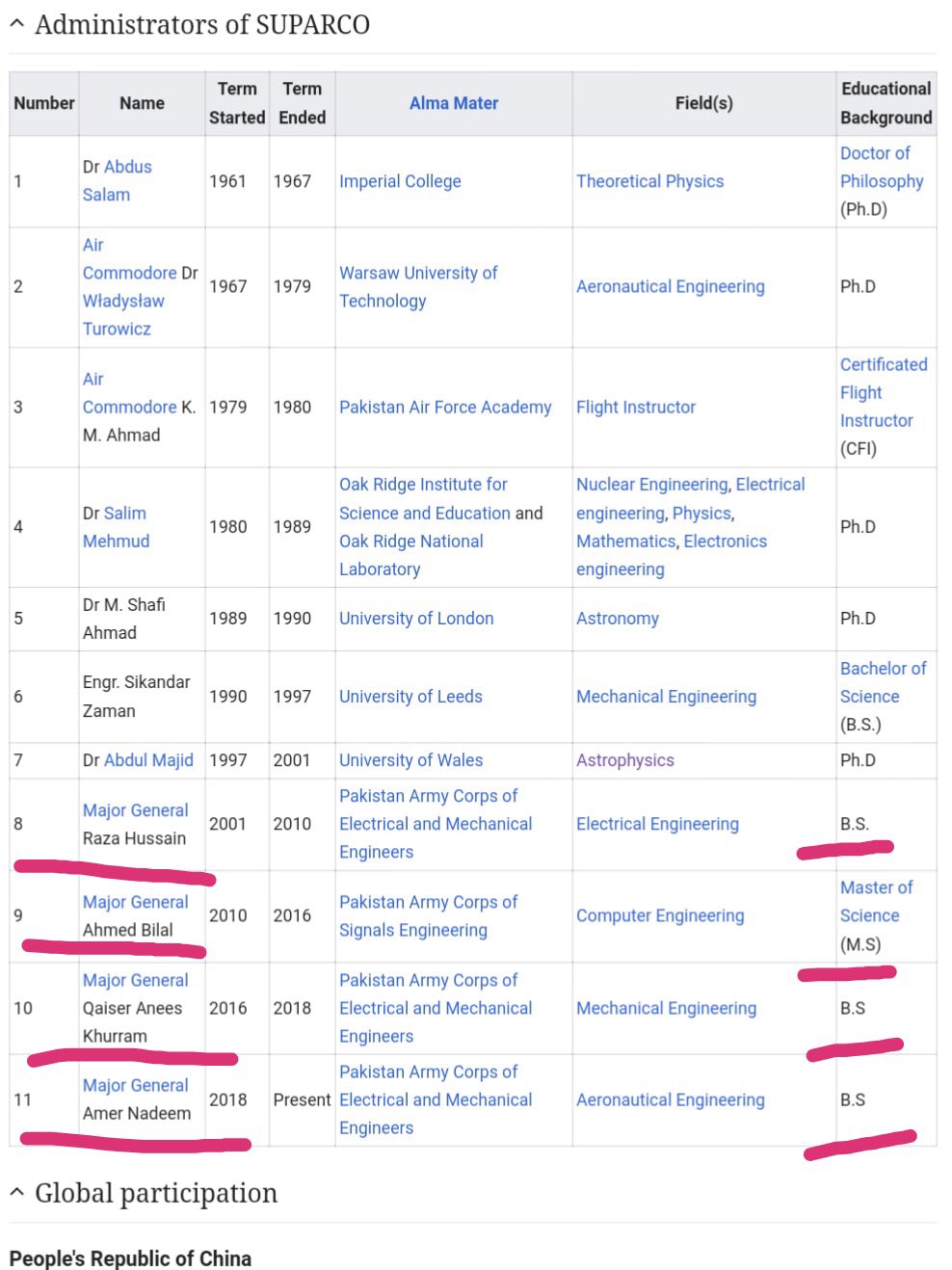Open Electrical and Mechanical Engineers link in row 10

(x=436, y=1008)
